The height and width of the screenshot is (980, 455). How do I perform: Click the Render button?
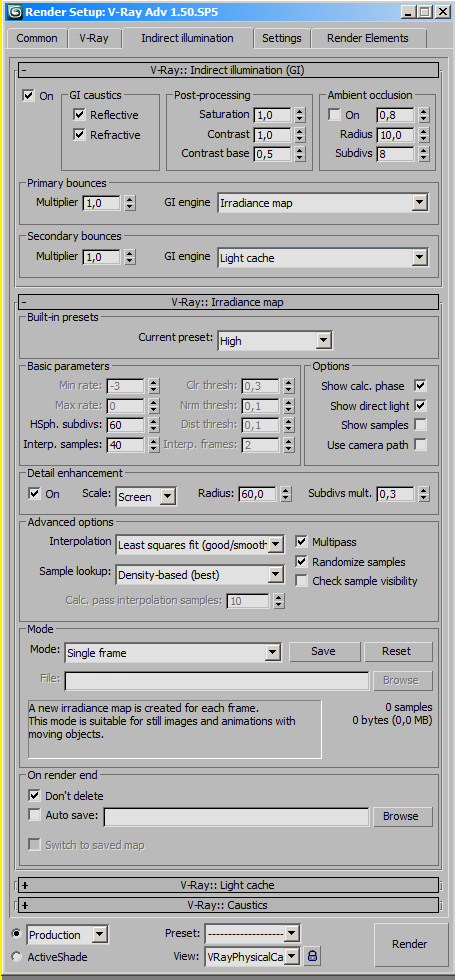[x=409, y=944]
